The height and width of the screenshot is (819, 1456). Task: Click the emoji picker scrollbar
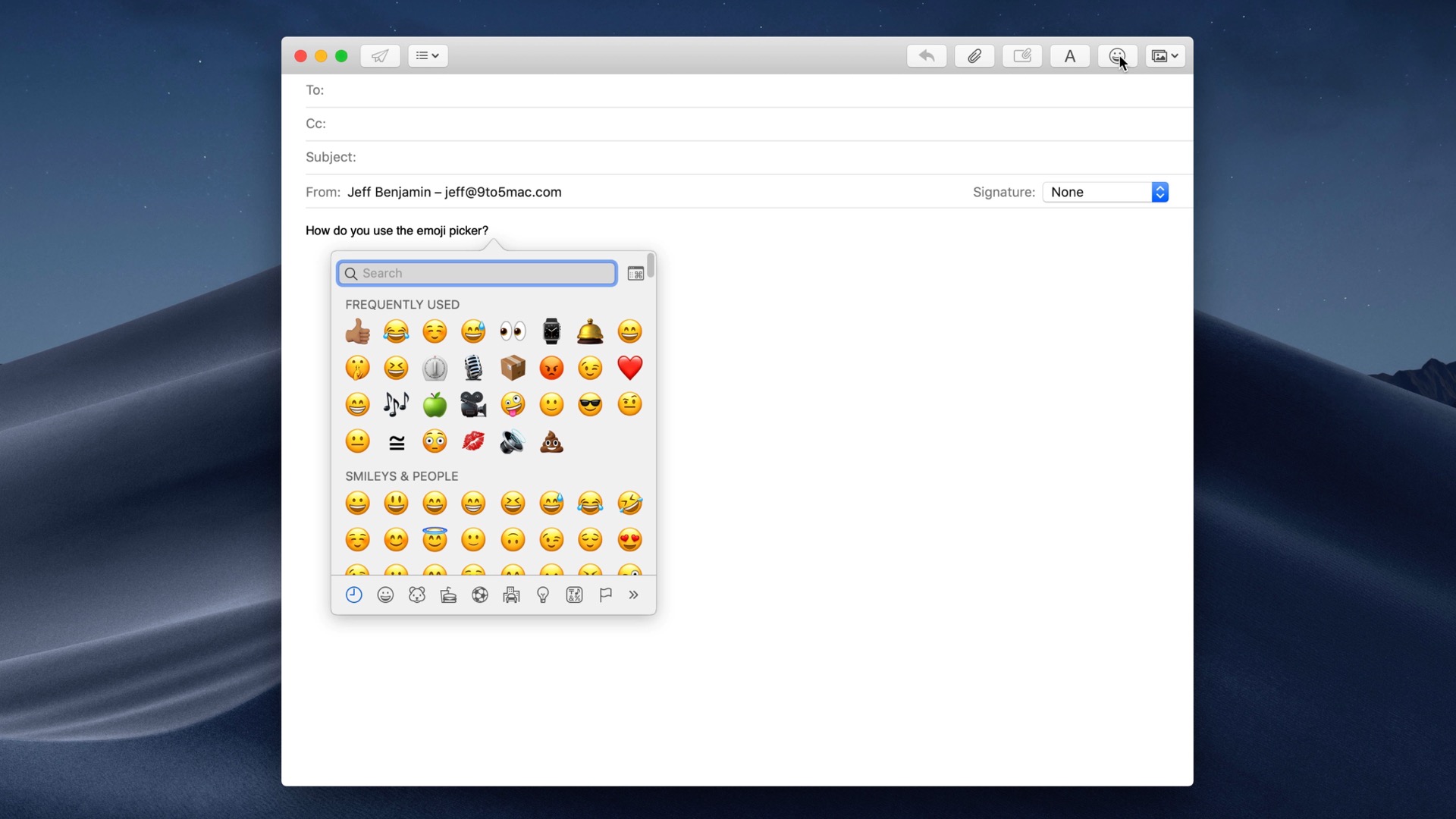coord(651,266)
